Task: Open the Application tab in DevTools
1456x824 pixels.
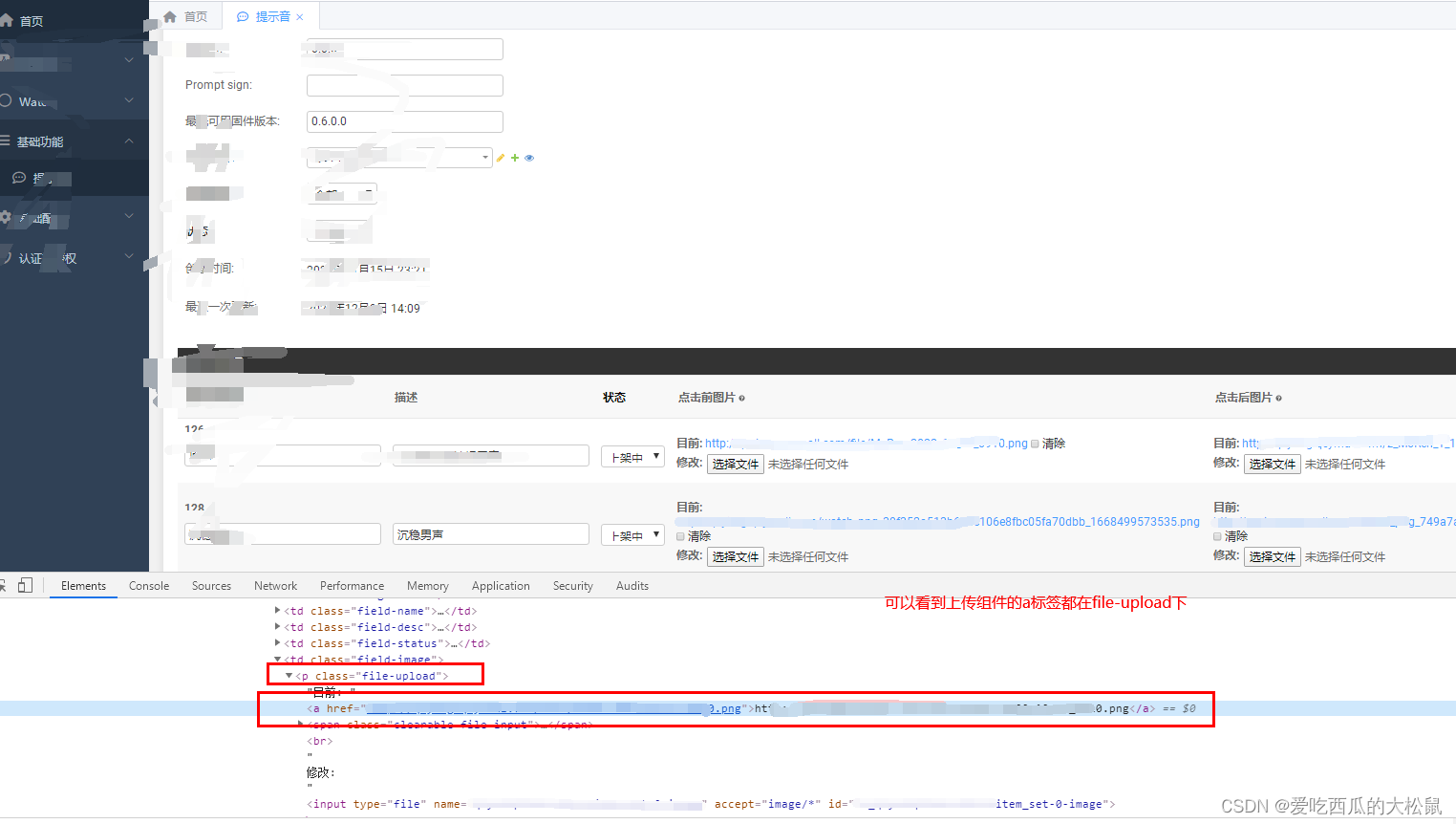Action: point(501,586)
